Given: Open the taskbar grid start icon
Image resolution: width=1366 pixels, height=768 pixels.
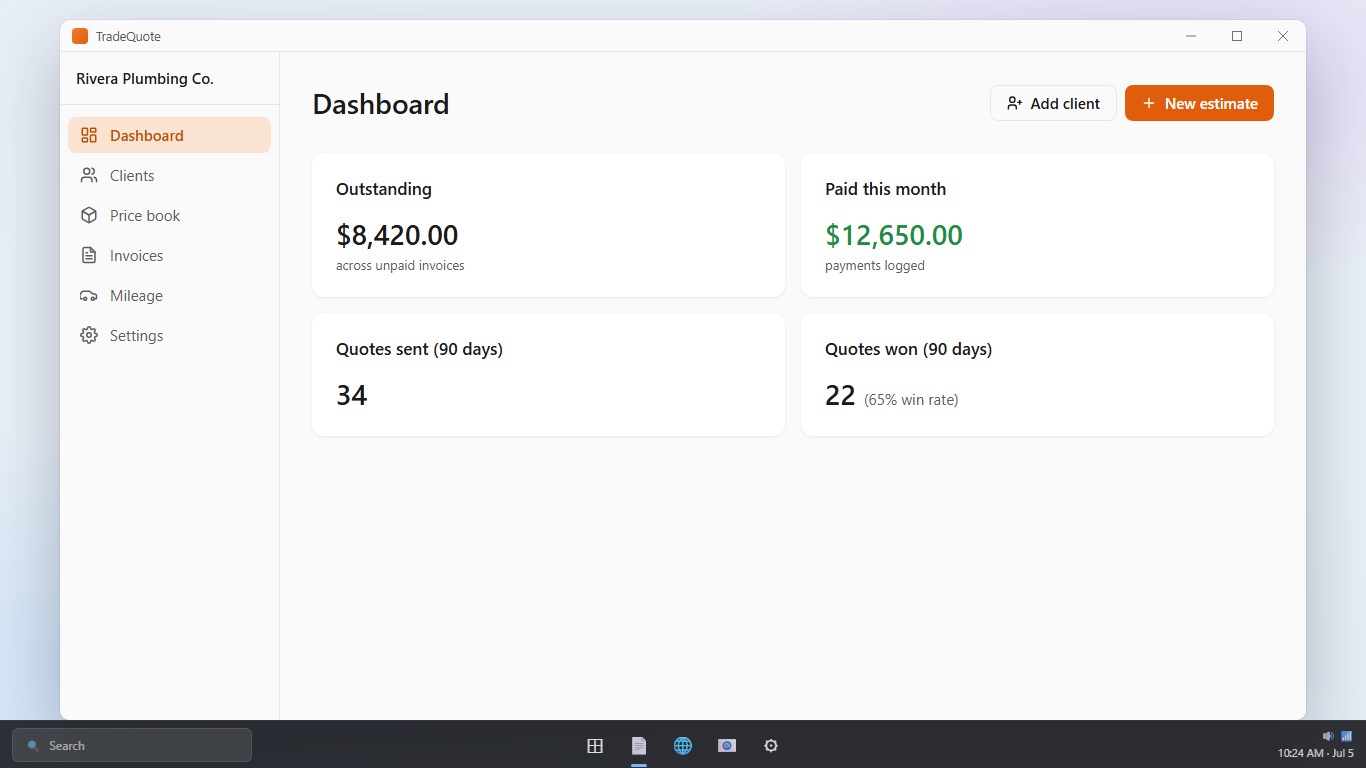Looking at the screenshot, I should [x=595, y=745].
